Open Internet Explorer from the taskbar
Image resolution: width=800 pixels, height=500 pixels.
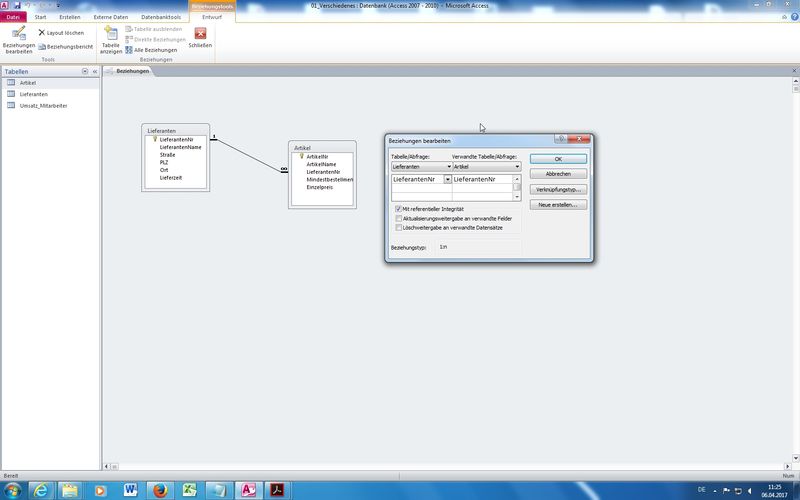coord(41,491)
